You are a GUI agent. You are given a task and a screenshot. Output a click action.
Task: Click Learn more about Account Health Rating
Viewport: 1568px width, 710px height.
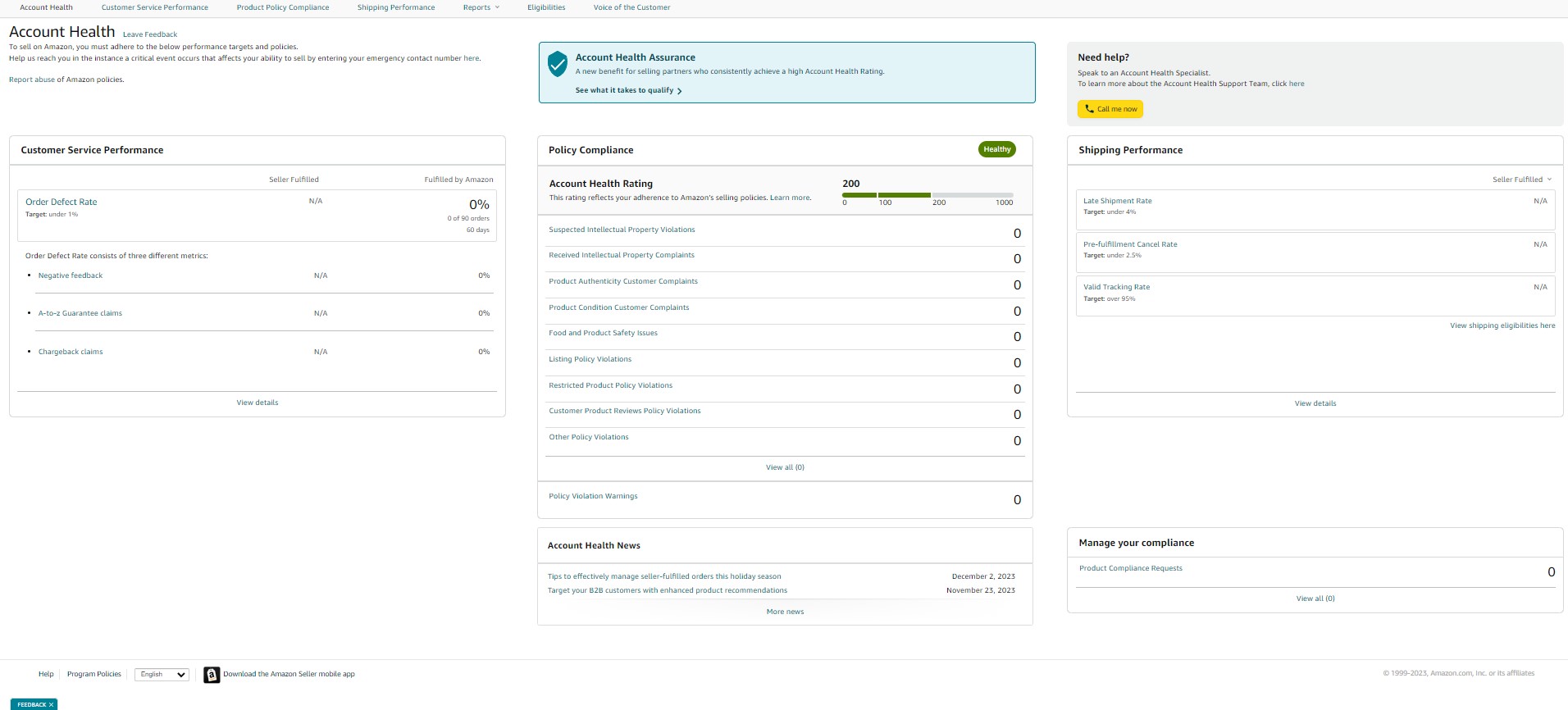click(790, 198)
